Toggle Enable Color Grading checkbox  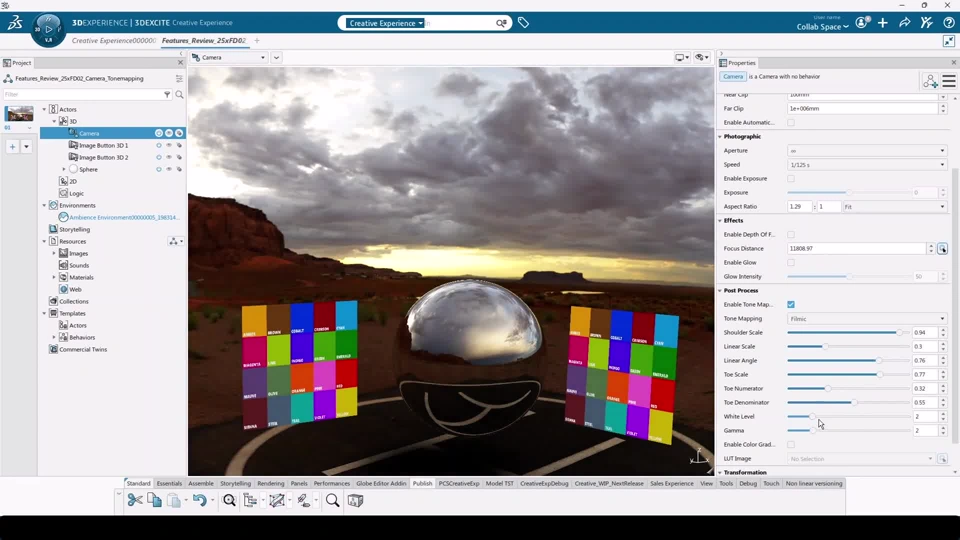coord(791,444)
